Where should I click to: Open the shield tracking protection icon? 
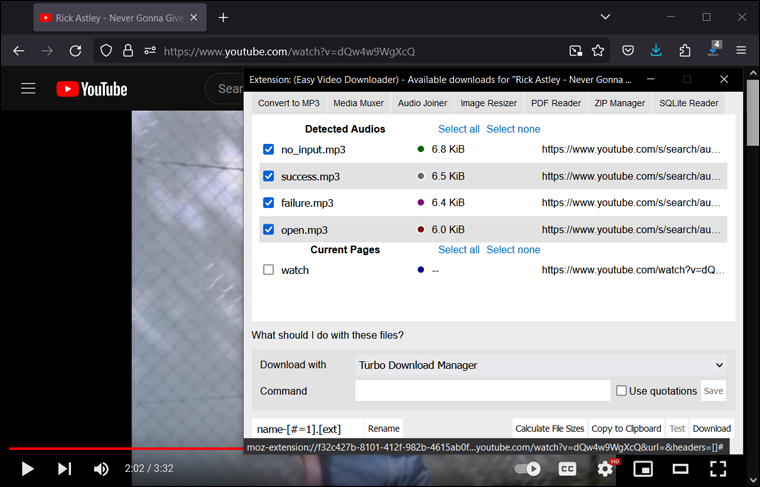click(x=106, y=51)
